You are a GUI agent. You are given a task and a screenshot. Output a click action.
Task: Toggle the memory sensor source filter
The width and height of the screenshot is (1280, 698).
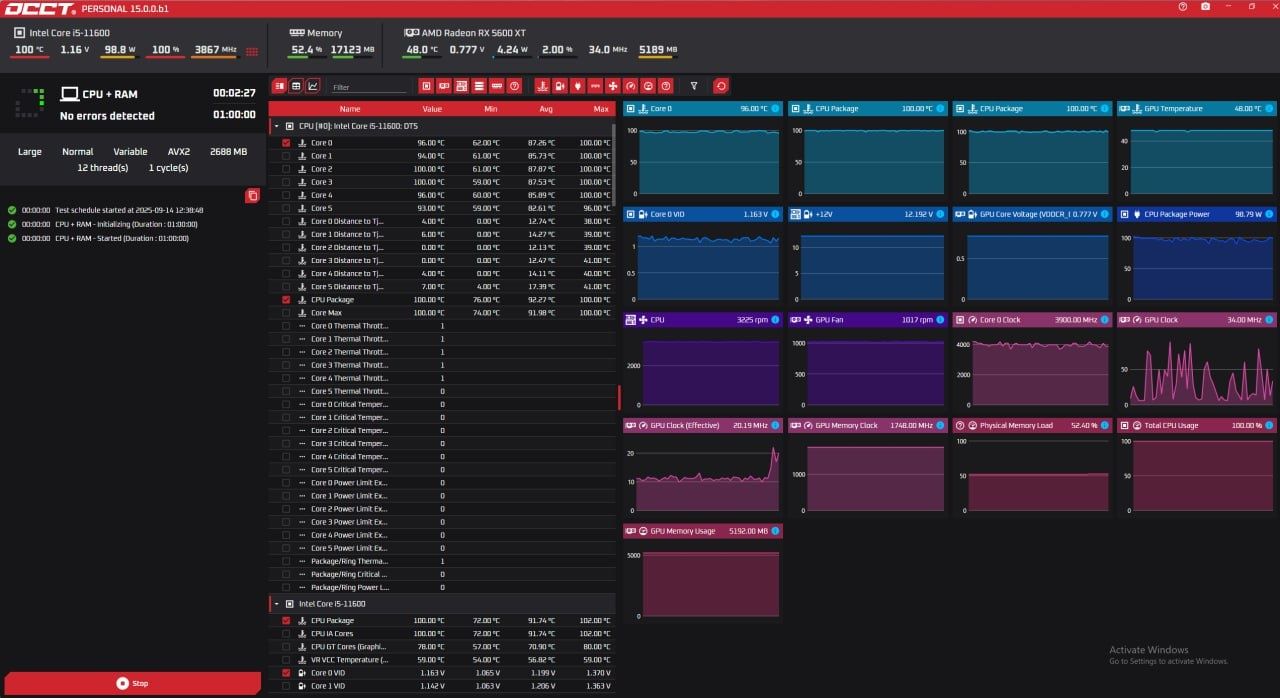click(496, 86)
